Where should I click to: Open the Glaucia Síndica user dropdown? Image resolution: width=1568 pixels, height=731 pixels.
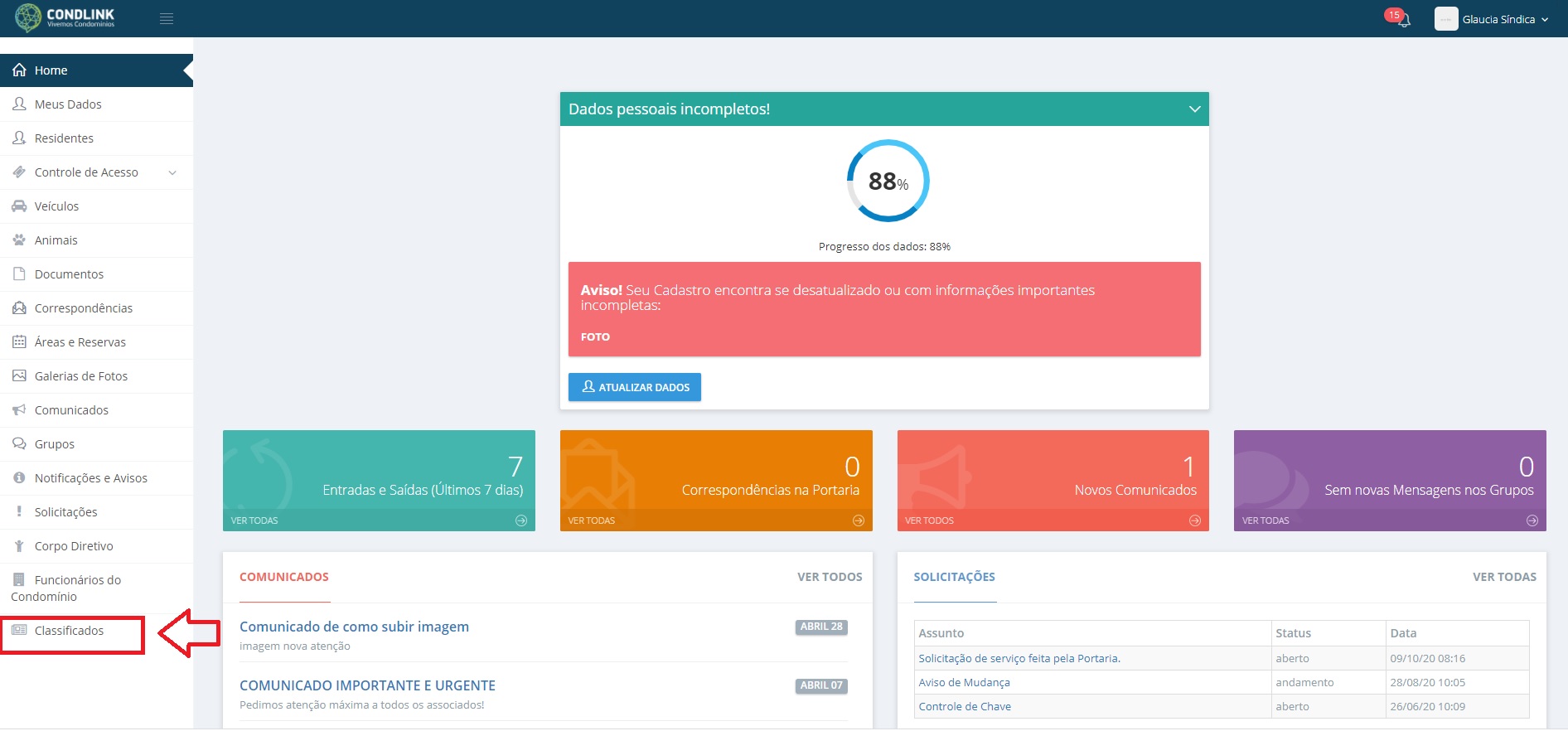tap(1505, 19)
